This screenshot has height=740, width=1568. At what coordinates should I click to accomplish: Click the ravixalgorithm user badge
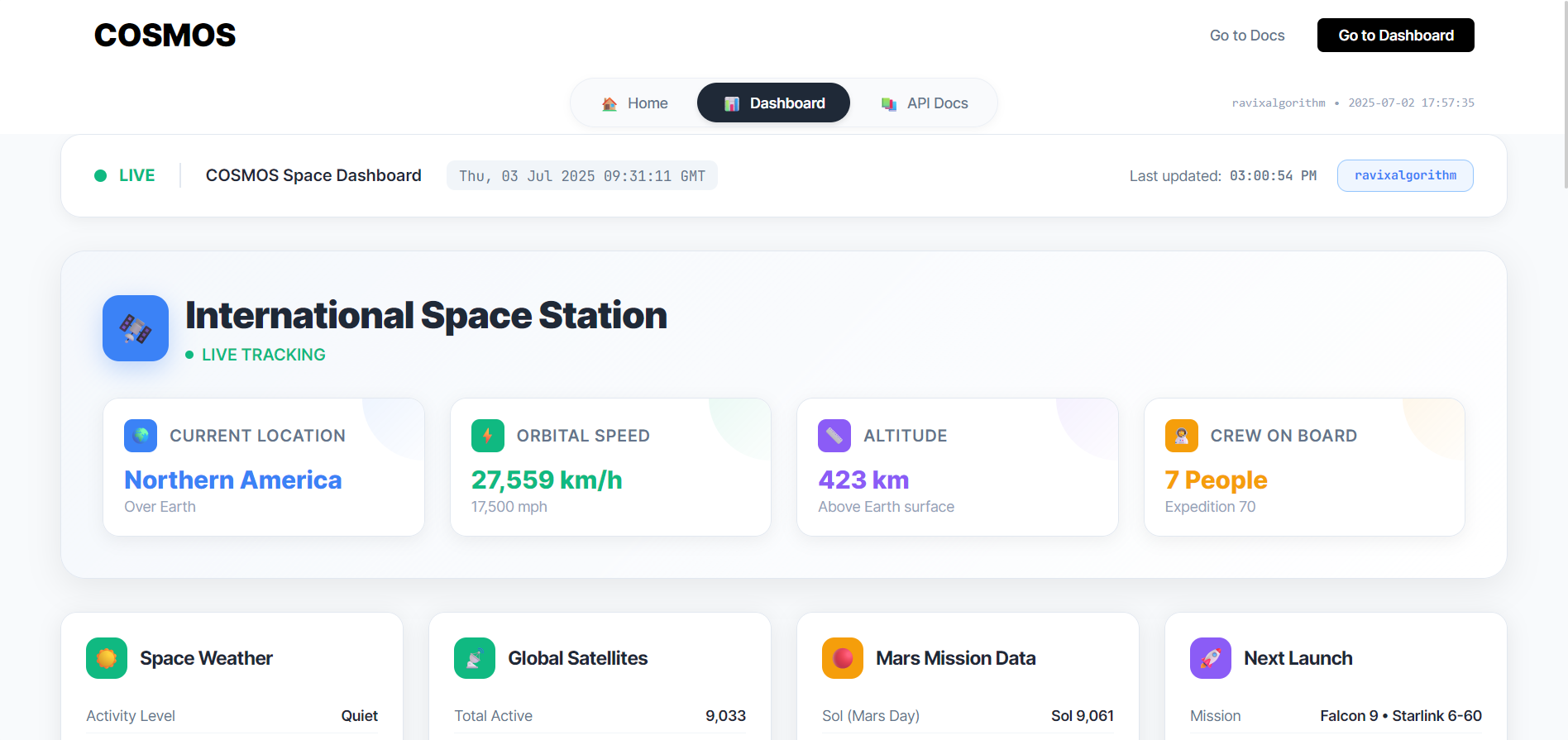[1405, 175]
